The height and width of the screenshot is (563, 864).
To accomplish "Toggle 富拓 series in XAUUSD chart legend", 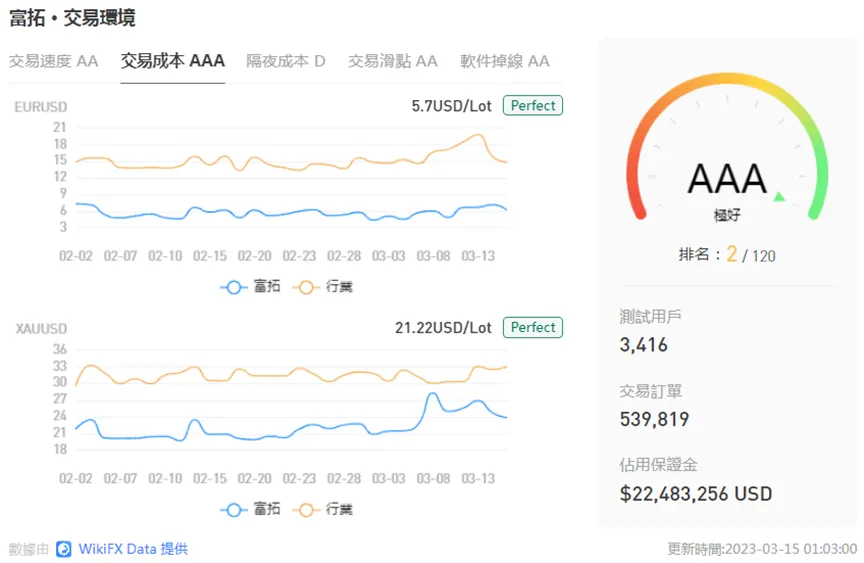I will coord(250,509).
